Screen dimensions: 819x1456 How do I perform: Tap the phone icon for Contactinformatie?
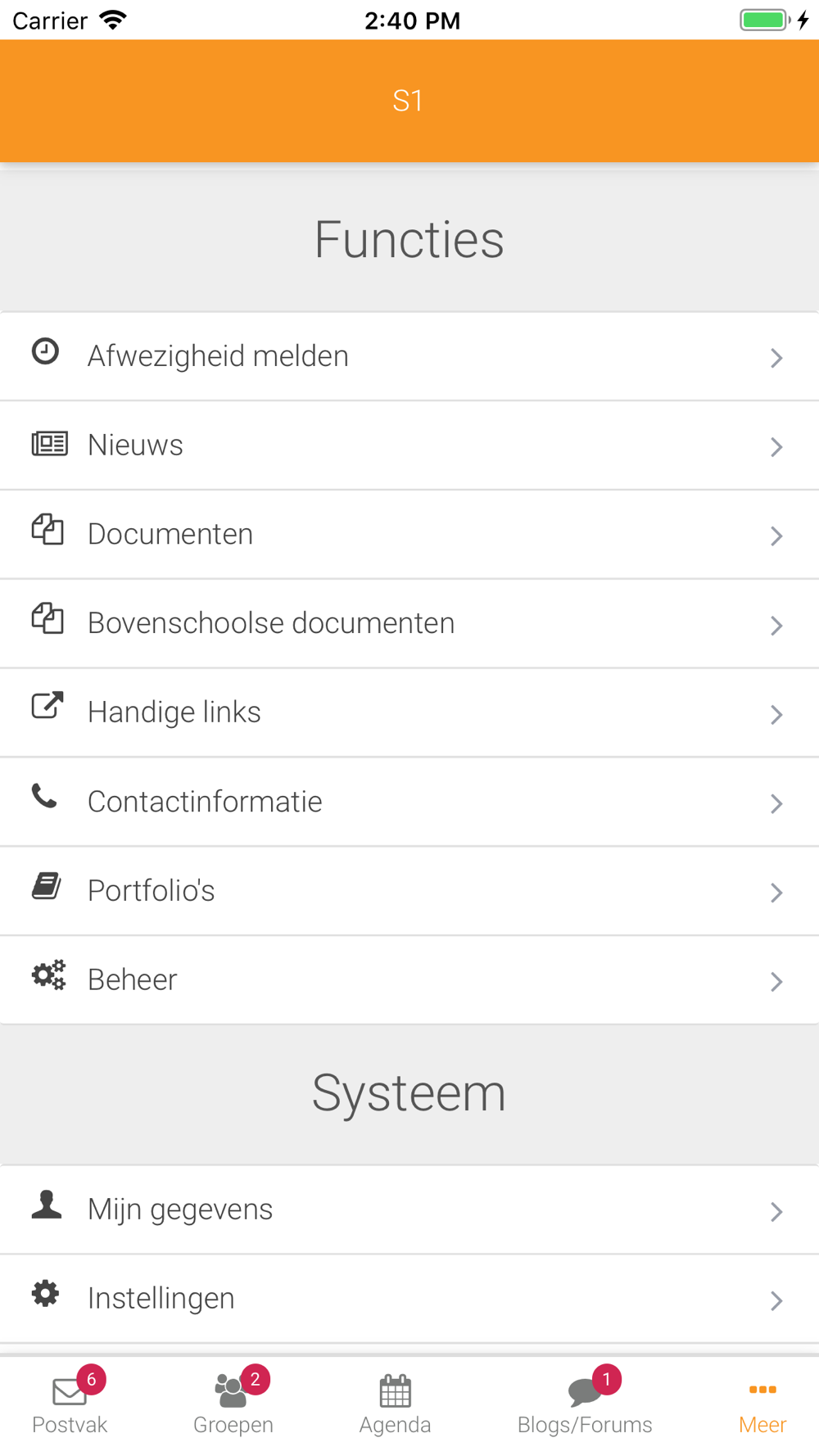point(44,795)
